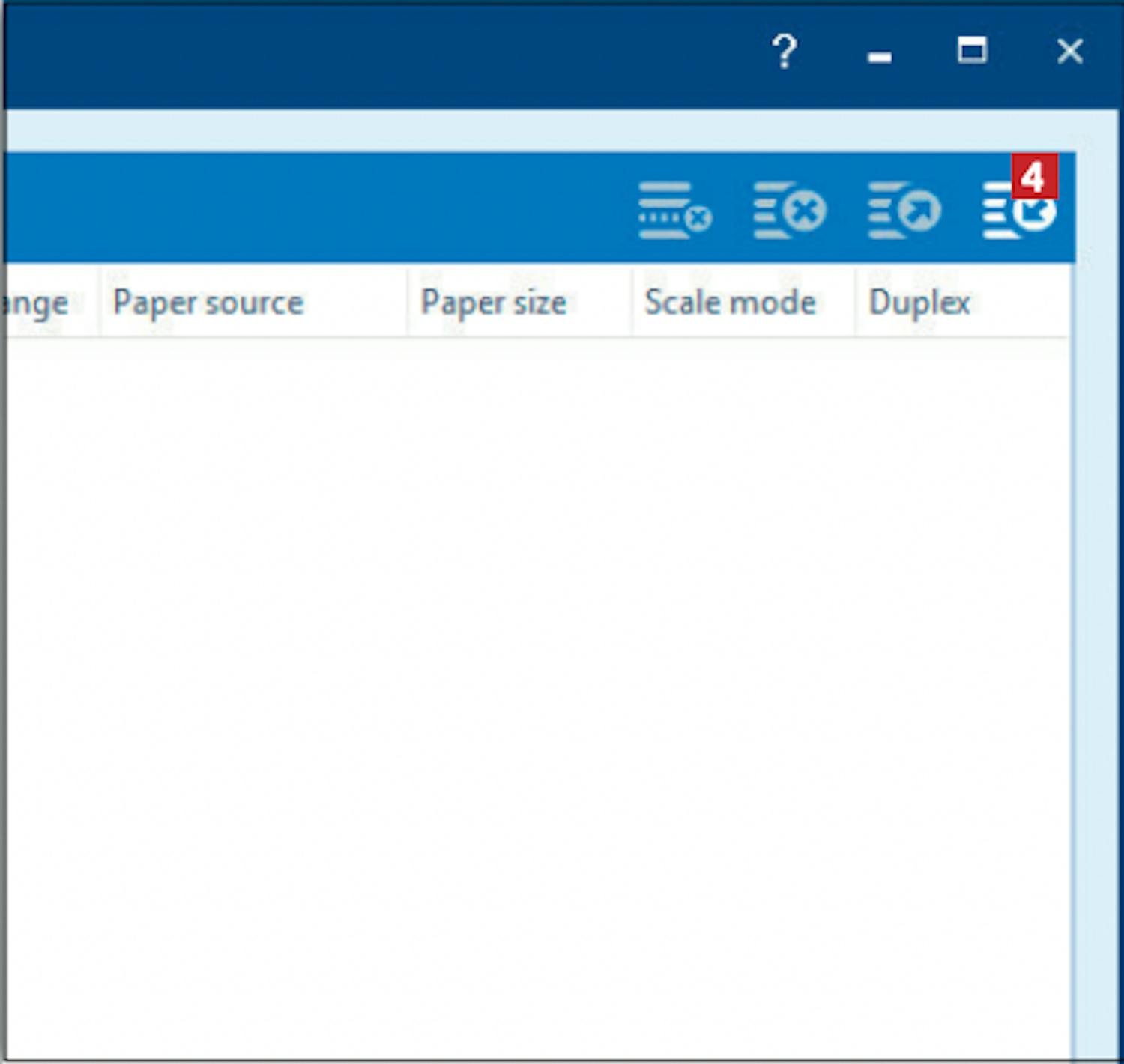Click the remove list icon with large X circle

(x=789, y=211)
